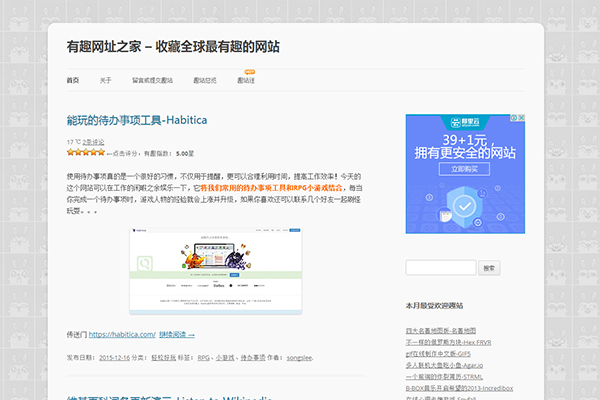
Task: Visit the https://habitica.com/ link
Action: point(122,335)
